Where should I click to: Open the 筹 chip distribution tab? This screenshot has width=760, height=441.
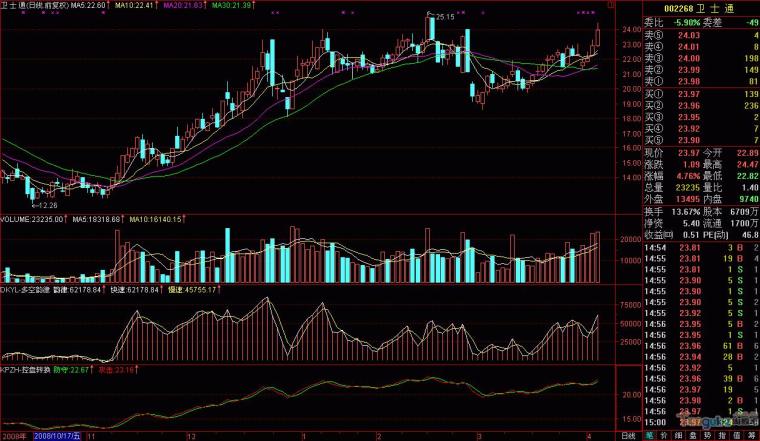752,436
